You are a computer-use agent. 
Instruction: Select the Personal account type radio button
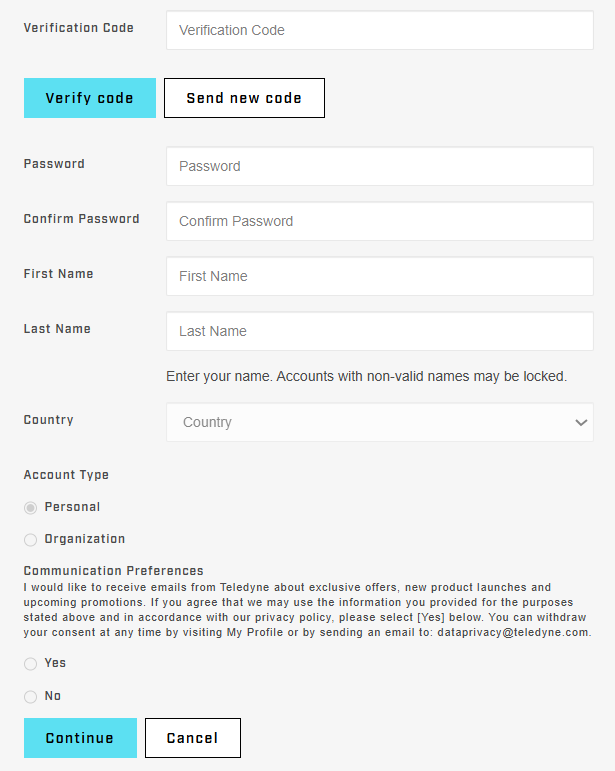tap(31, 508)
